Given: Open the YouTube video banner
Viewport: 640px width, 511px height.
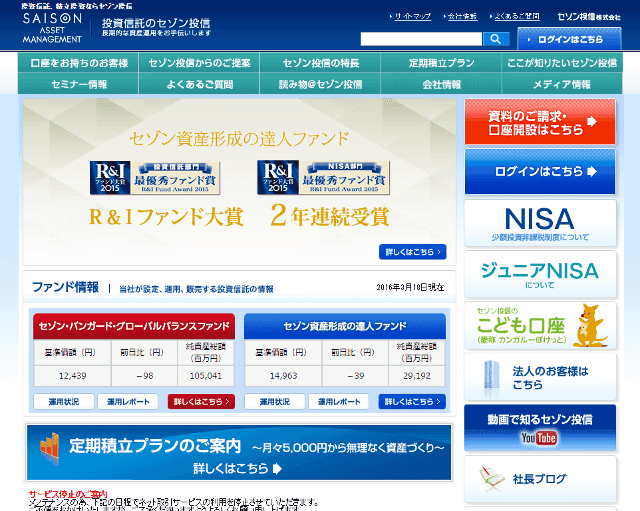Looking at the screenshot, I should pos(540,427).
